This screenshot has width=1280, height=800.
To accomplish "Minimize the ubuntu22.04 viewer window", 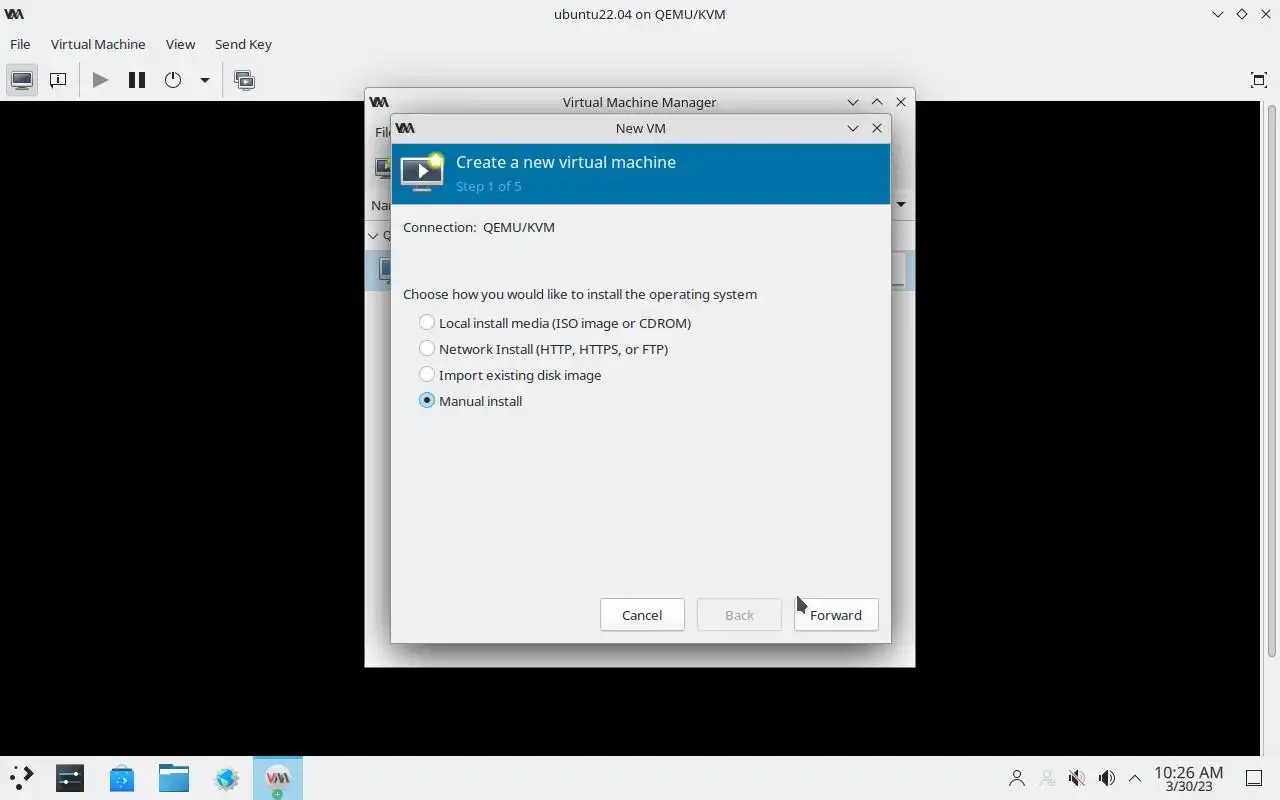I will (x=1217, y=14).
